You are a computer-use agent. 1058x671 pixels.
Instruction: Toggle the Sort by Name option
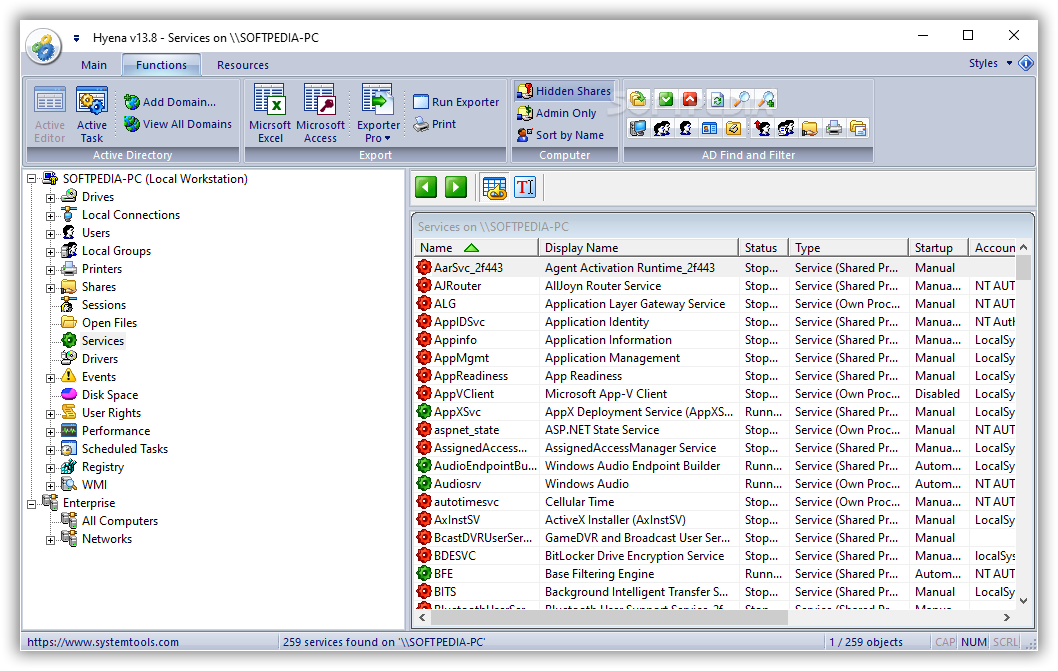pyautogui.click(x=560, y=135)
